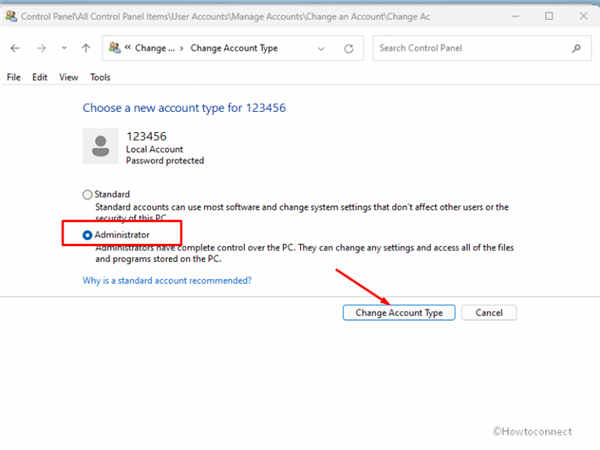
Task: Click the user accounts icon in address bar
Action: 117,48
